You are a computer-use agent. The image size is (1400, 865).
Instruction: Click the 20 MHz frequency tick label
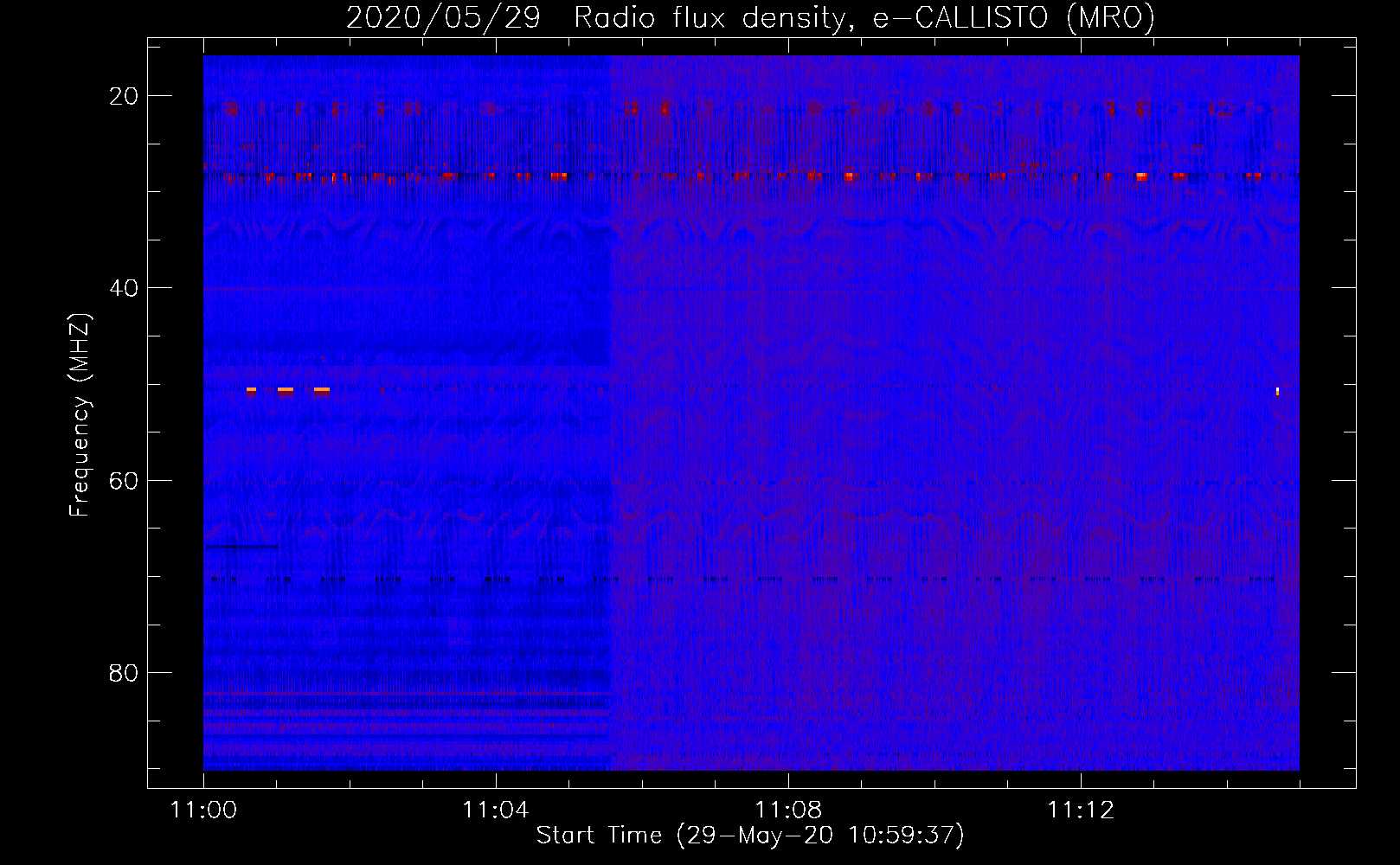point(124,96)
